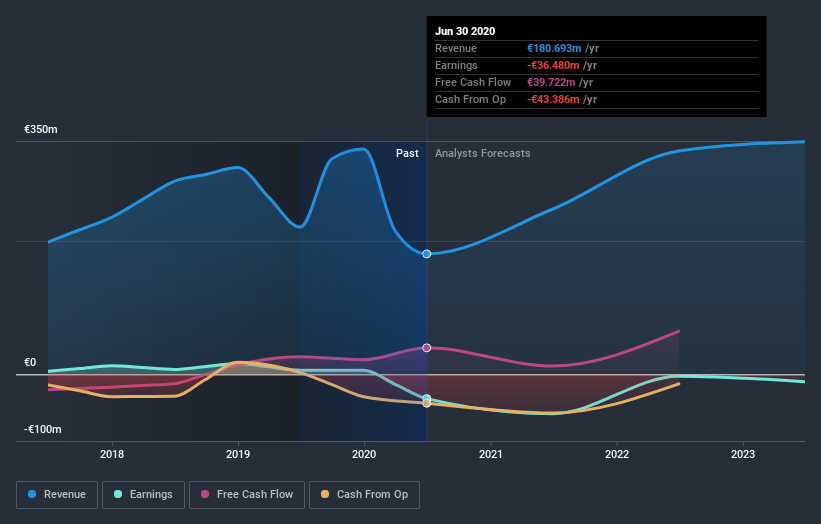Click the -€36.480m earnings value in tooltip

(553, 65)
